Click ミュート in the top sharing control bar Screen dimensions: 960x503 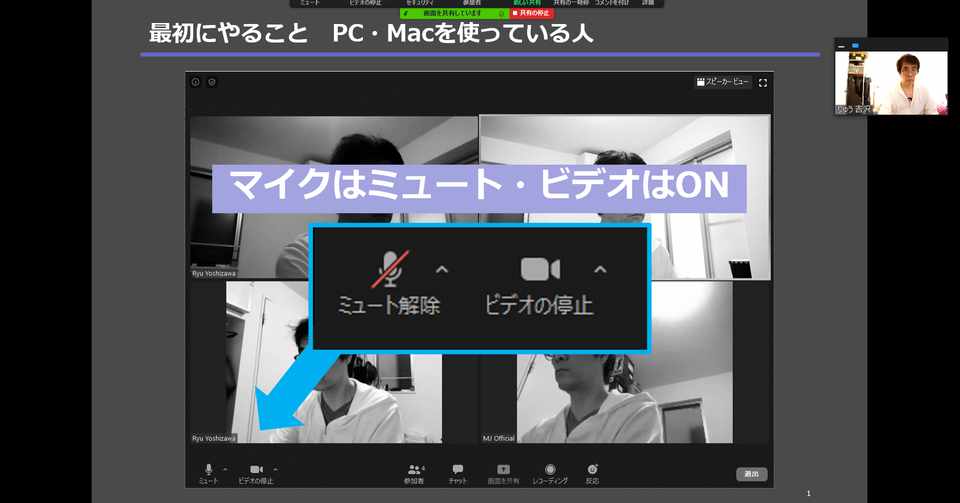click(x=310, y=3)
